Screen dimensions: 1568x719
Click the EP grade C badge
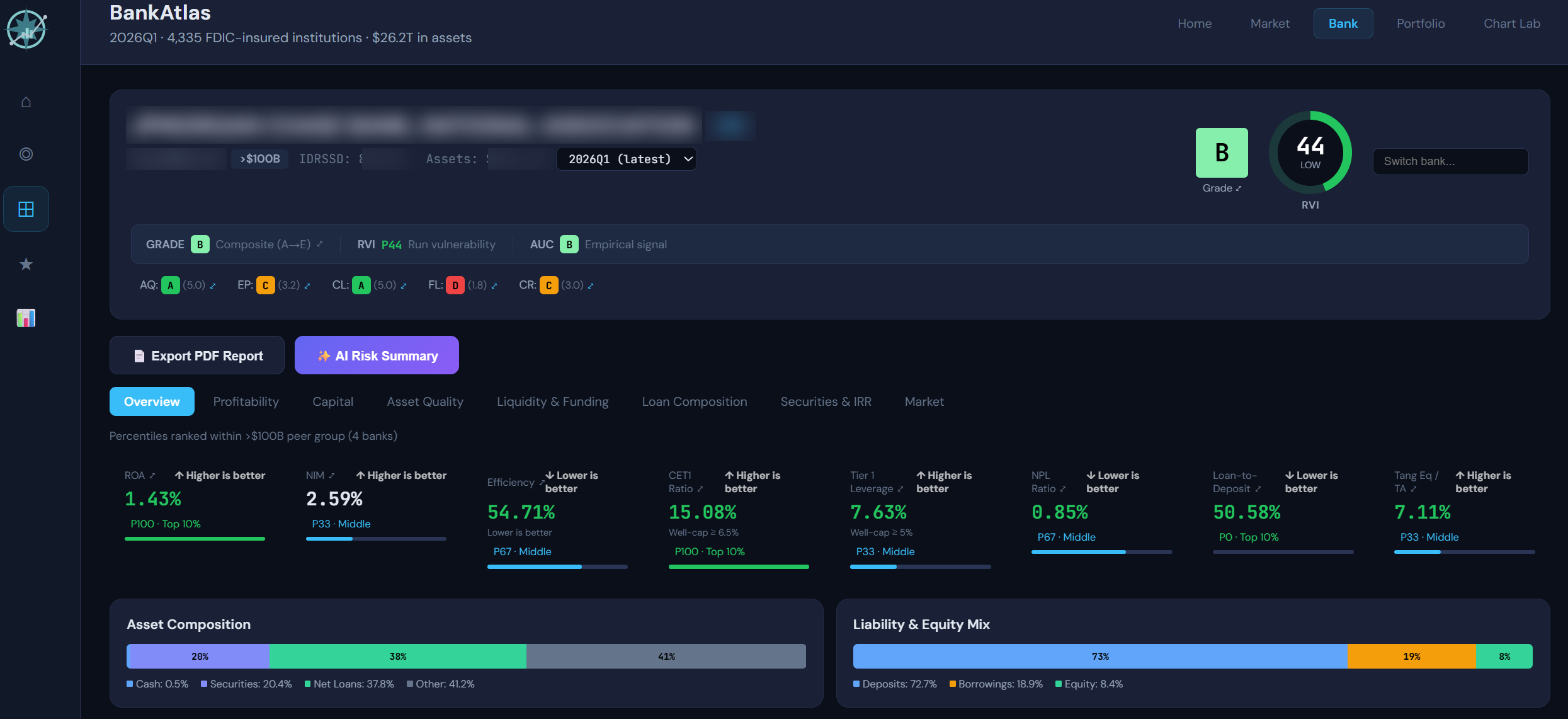click(x=265, y=285)
